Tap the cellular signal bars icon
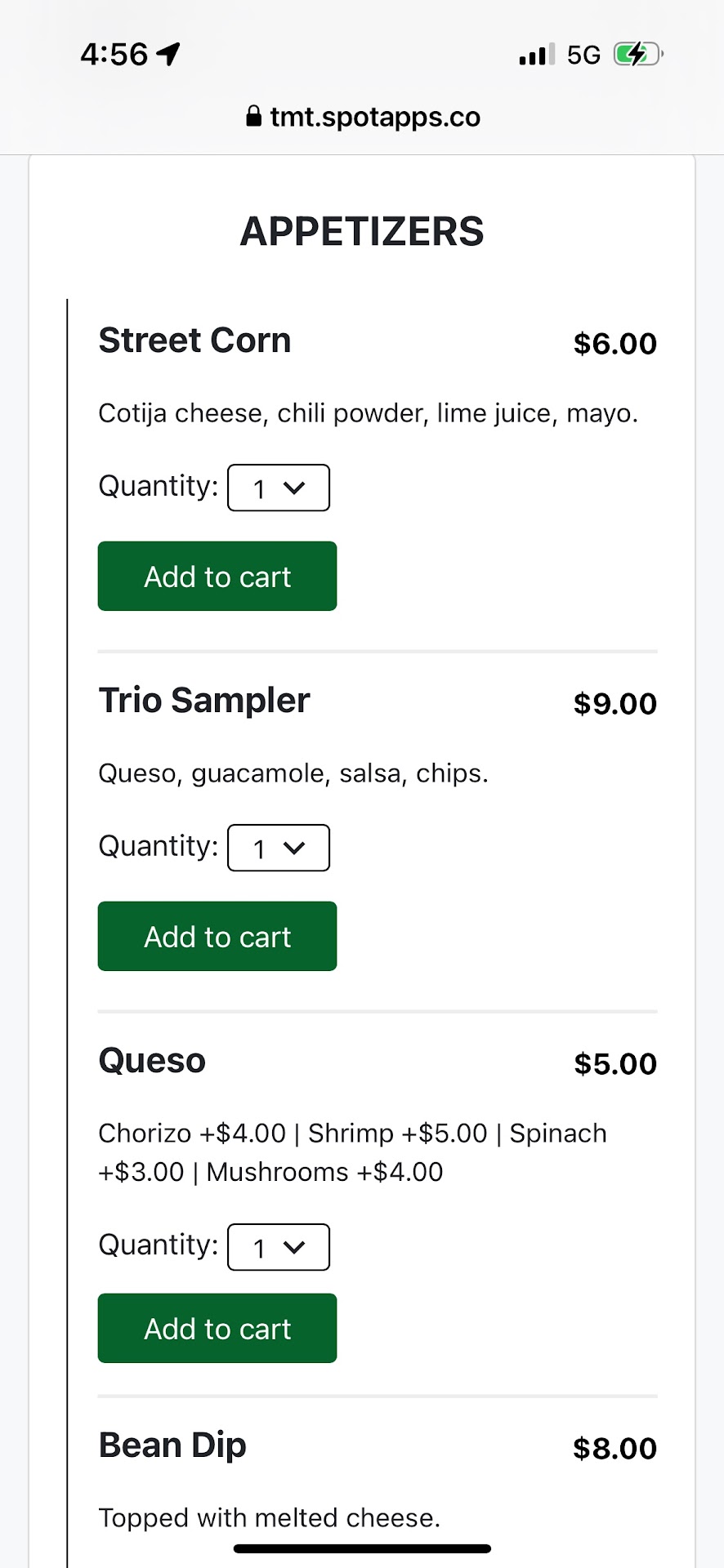This screenshot has height=1568, width=724. pyautogui.click(x=536, y=55)
